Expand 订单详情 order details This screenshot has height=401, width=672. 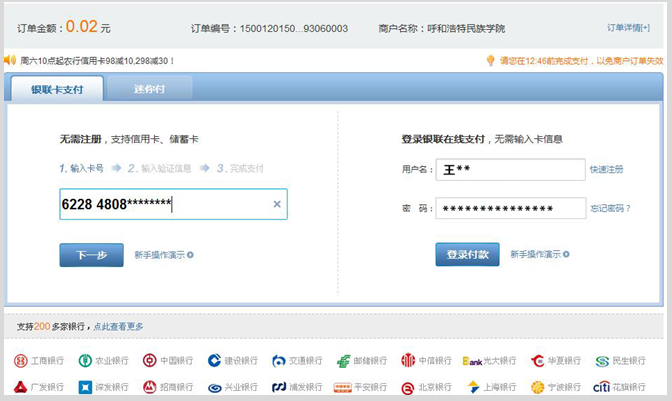click(x=635, y=27)
